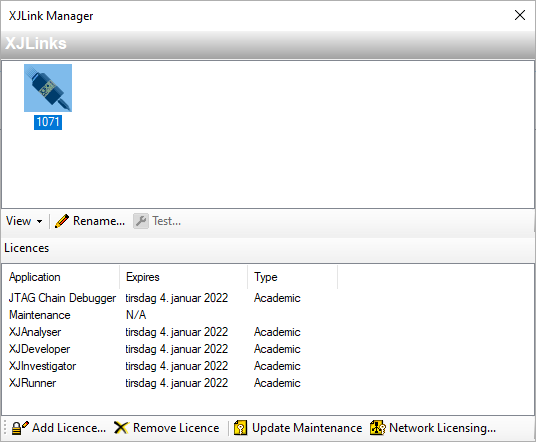
Task: Sort licences by Expires column header
Action: click(x=184, y=277)
